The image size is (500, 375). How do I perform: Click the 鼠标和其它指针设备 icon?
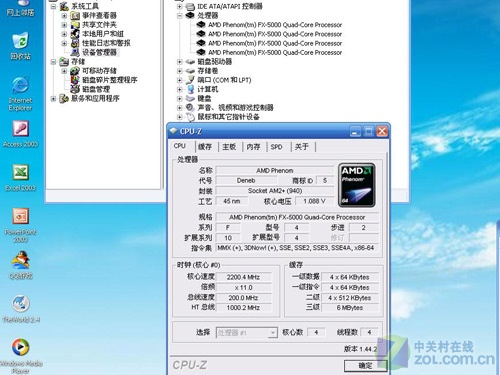190,117
